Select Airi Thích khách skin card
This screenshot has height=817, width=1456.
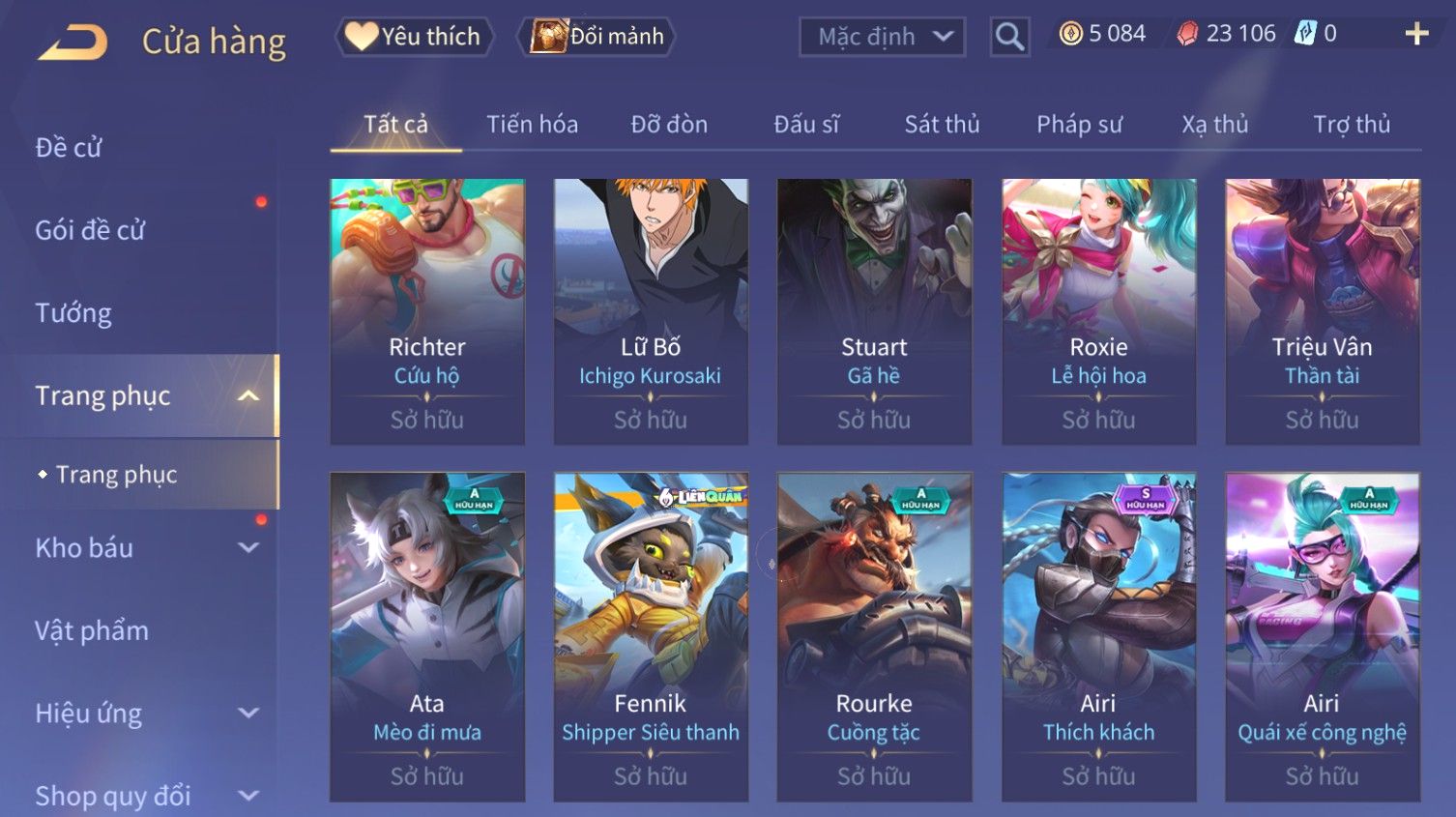[1098, 636]
